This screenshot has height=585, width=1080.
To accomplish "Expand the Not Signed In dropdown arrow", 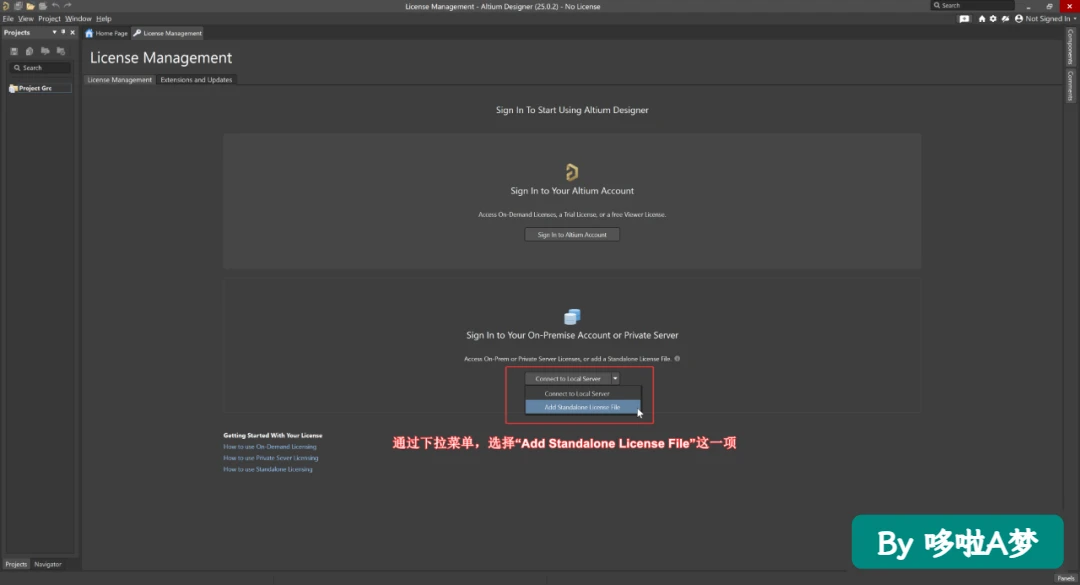I will point(1074,19).
